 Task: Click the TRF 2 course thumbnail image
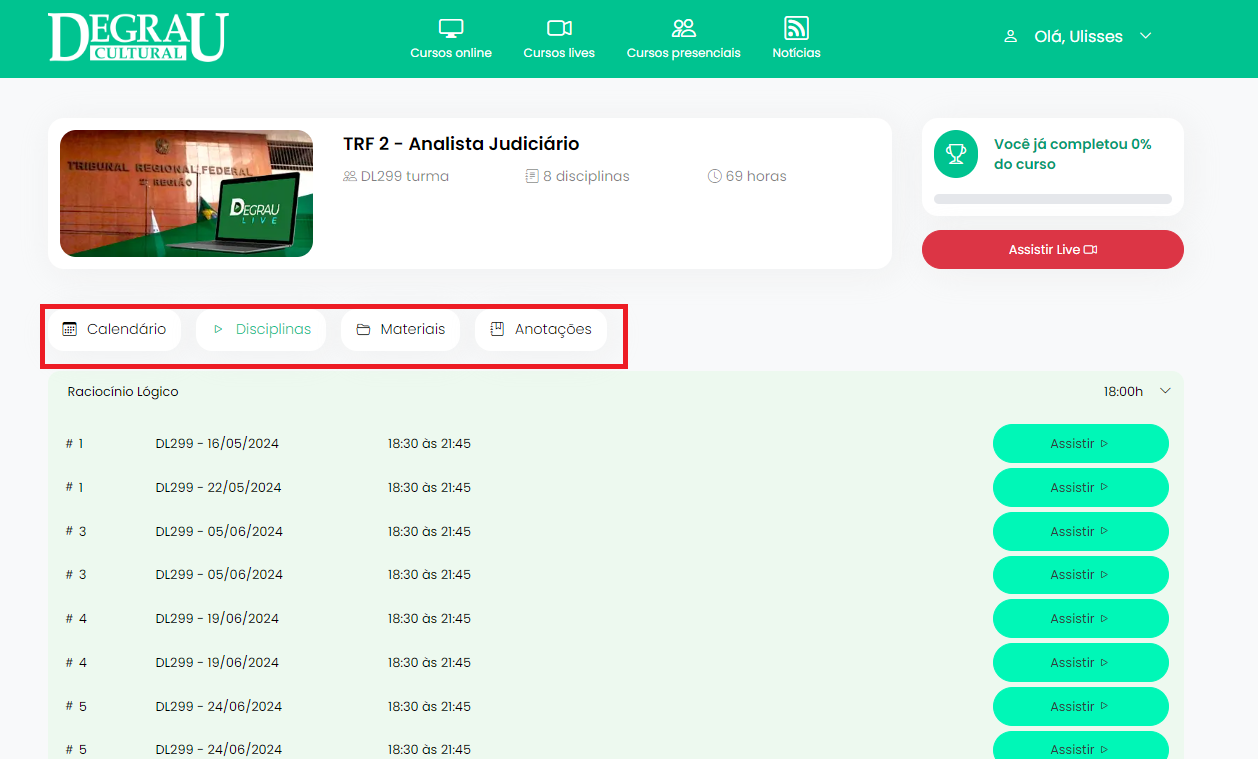[x=186, y=193]
